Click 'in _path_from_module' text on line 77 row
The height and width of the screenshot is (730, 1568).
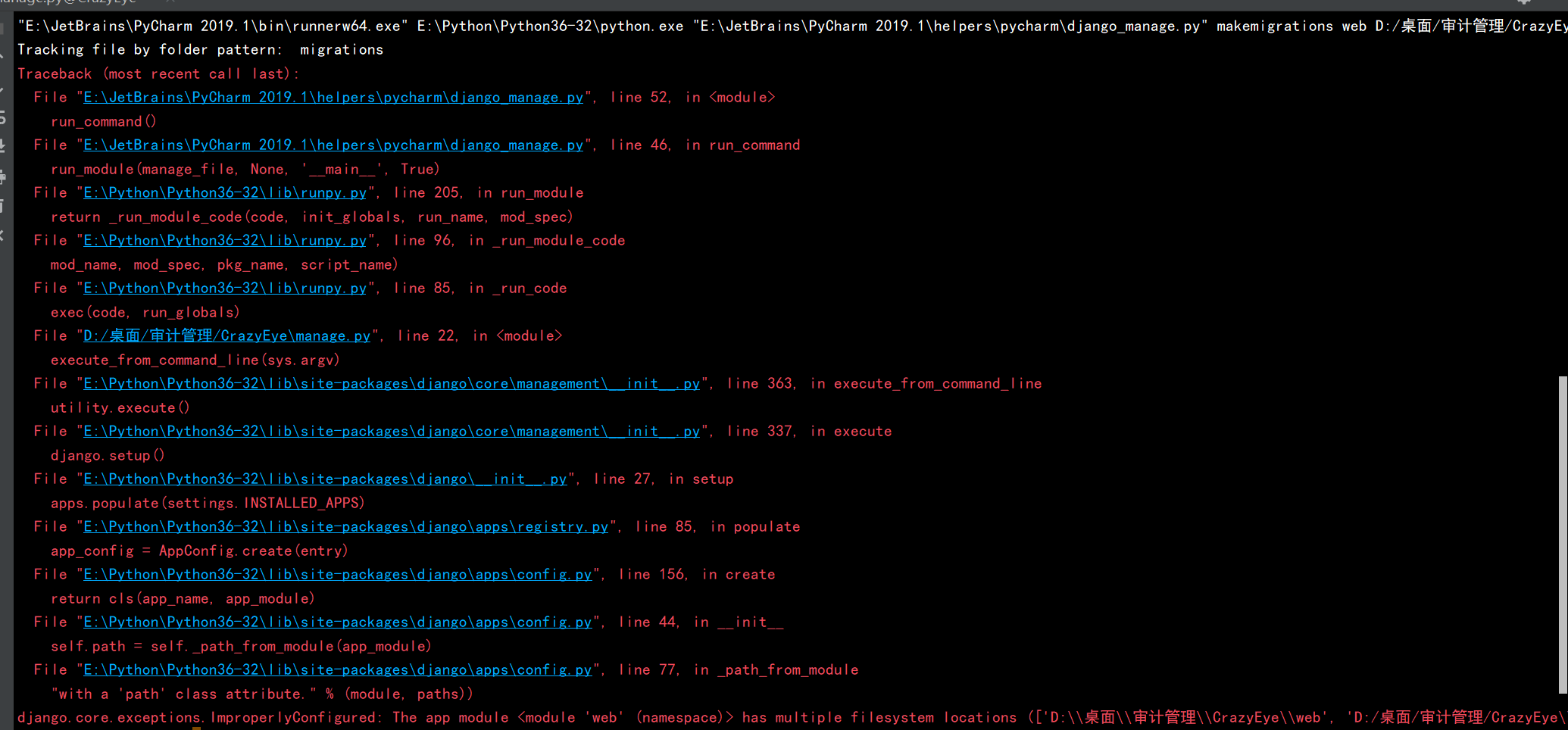pyautogui.click(x=776, y=670)
